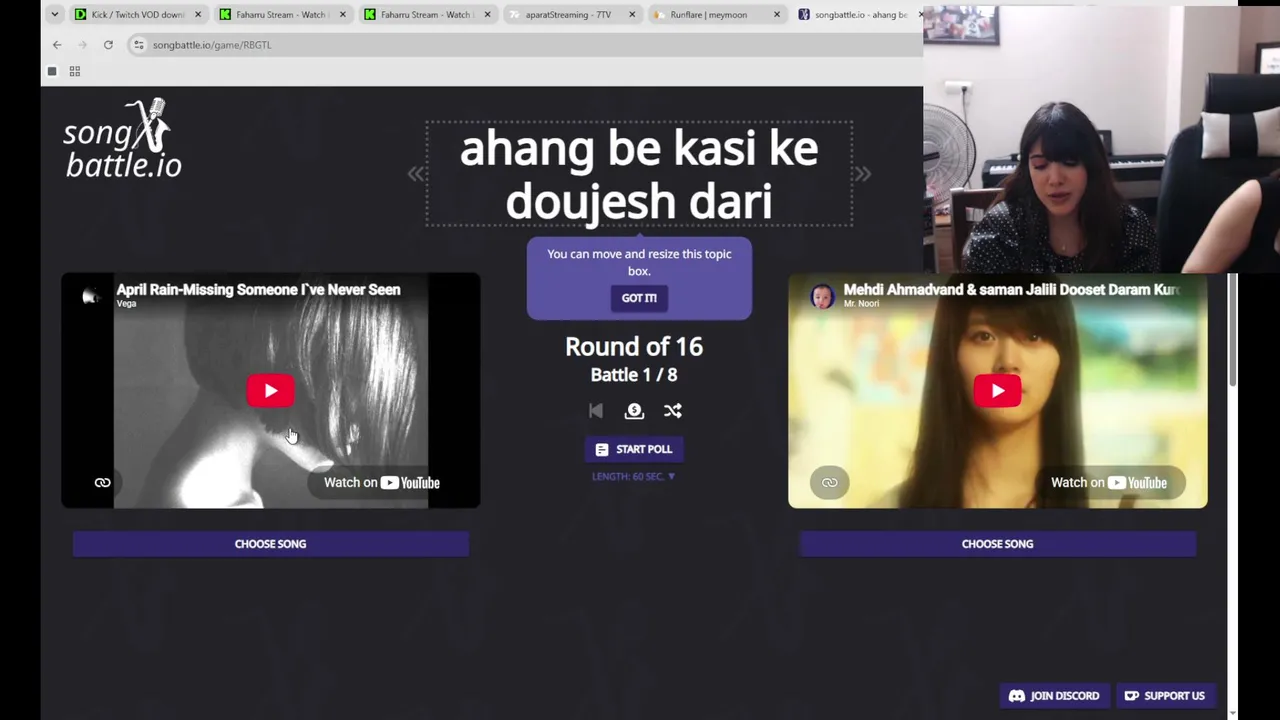Switch to Runflare | meymoon tab
The image size is (1280, 720).
click(717, 15)
